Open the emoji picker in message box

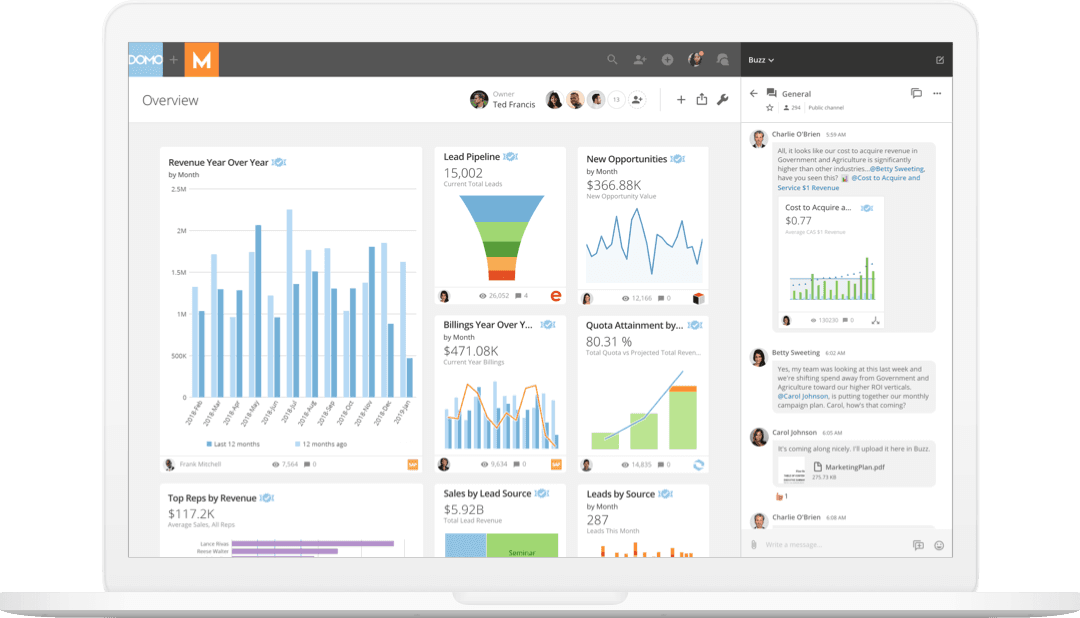coord(938,545)
